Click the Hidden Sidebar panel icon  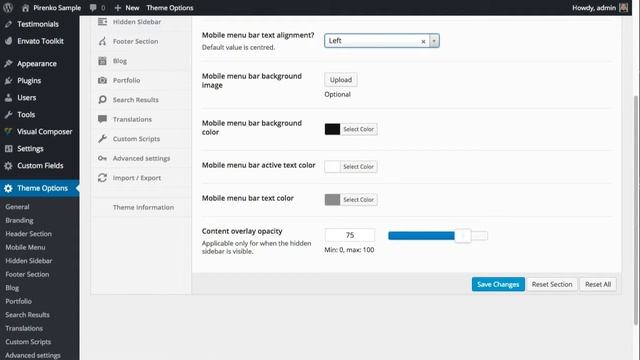[102, 22]
